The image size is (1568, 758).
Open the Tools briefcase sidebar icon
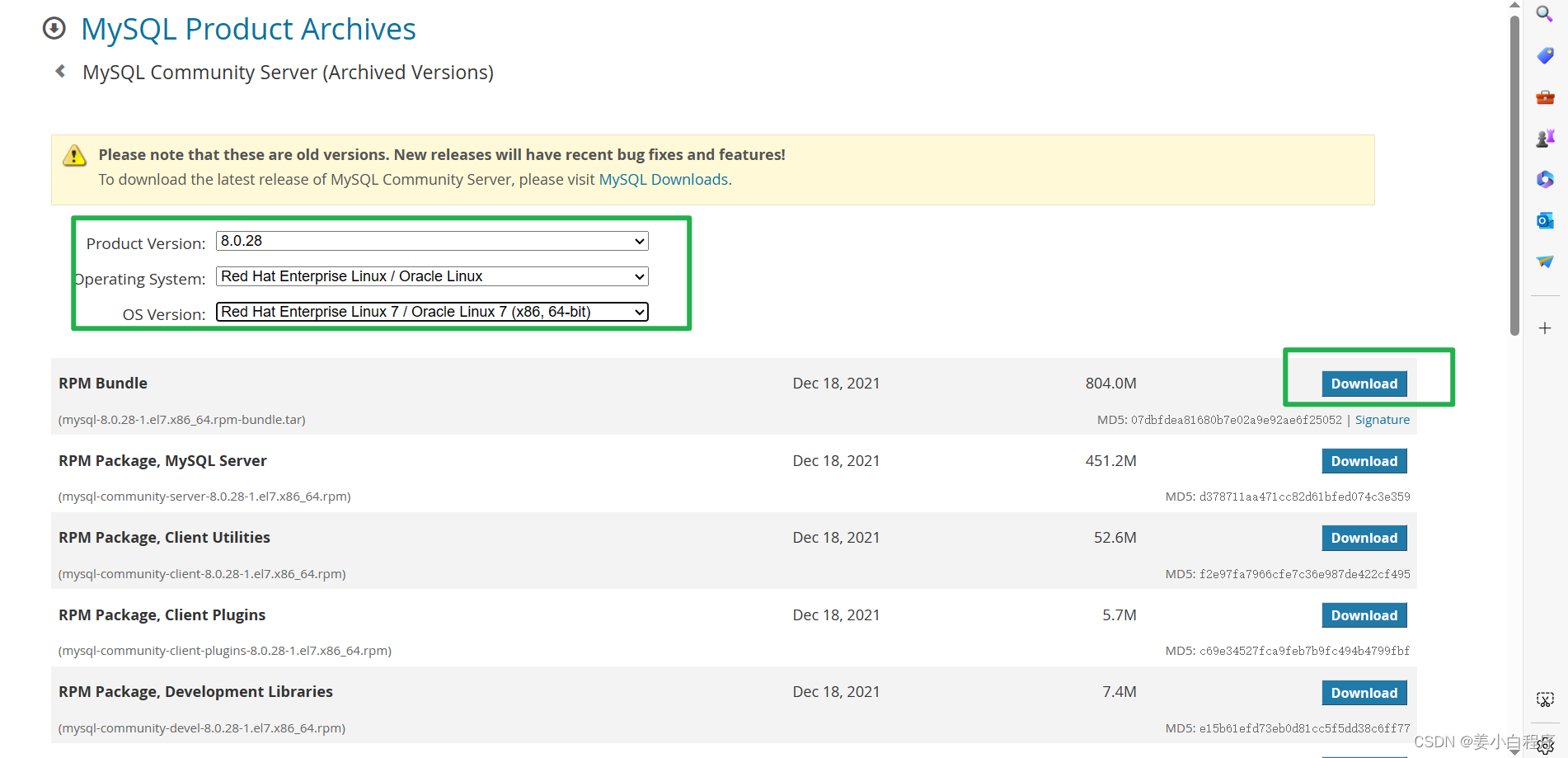1545,97
